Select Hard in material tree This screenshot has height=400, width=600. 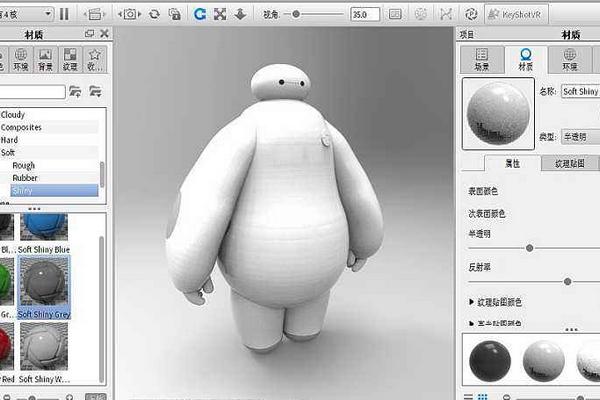(9, 140)
